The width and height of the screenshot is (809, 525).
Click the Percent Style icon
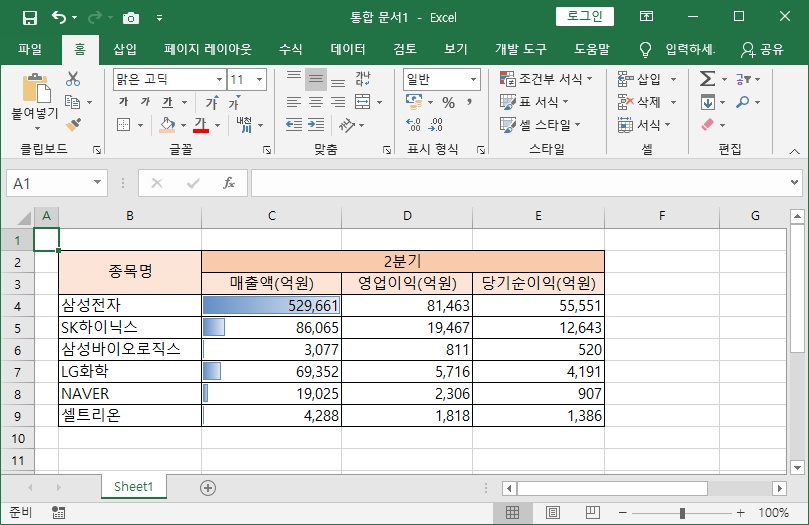pyautogui.click(x=448, y=103)
